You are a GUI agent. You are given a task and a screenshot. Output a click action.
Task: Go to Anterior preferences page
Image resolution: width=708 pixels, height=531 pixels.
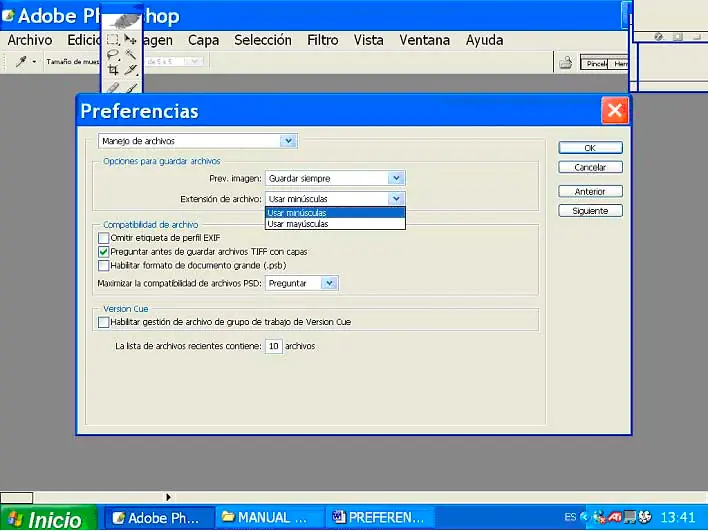click(590, 191)
